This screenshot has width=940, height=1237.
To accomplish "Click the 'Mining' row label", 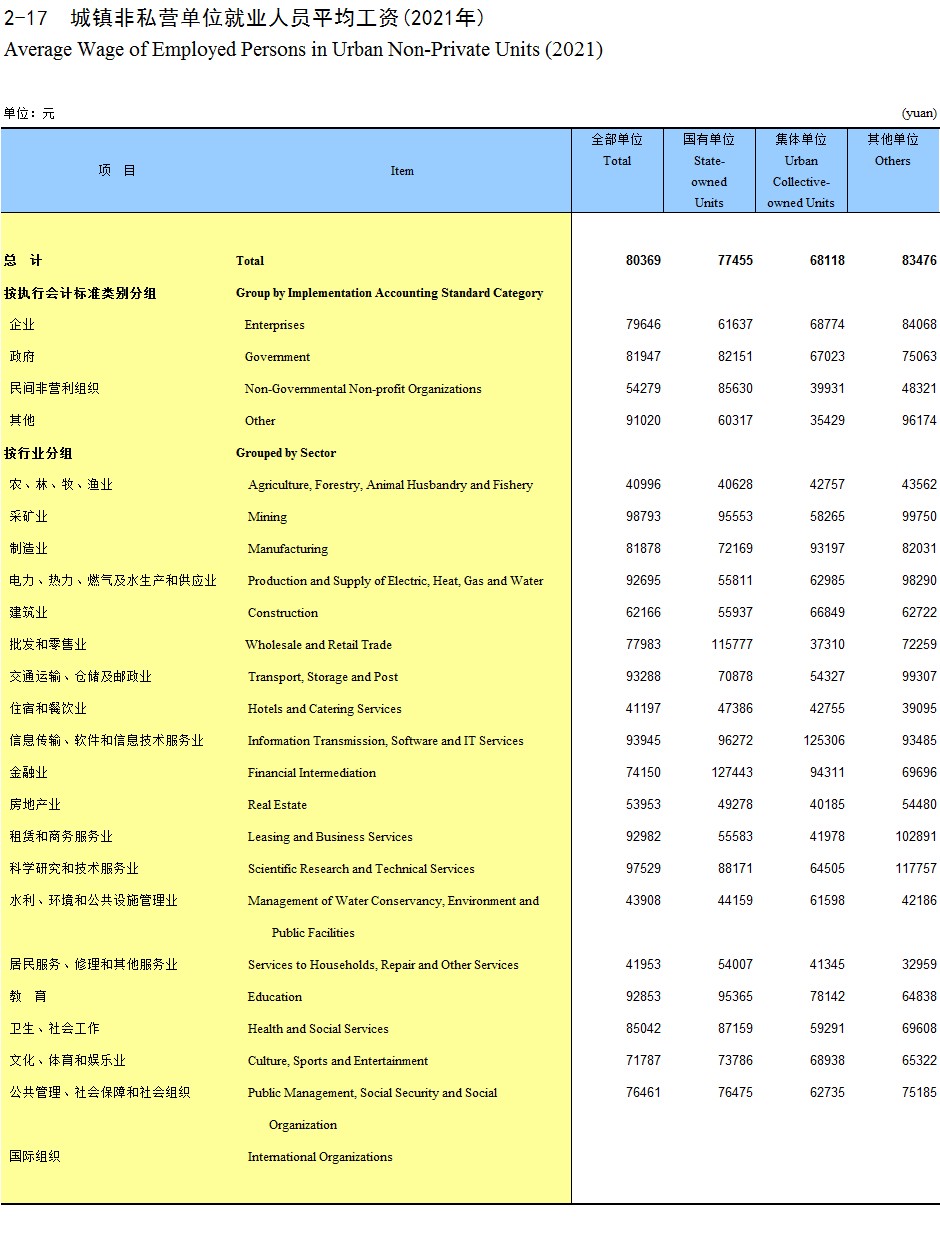I will coord(267,517).
